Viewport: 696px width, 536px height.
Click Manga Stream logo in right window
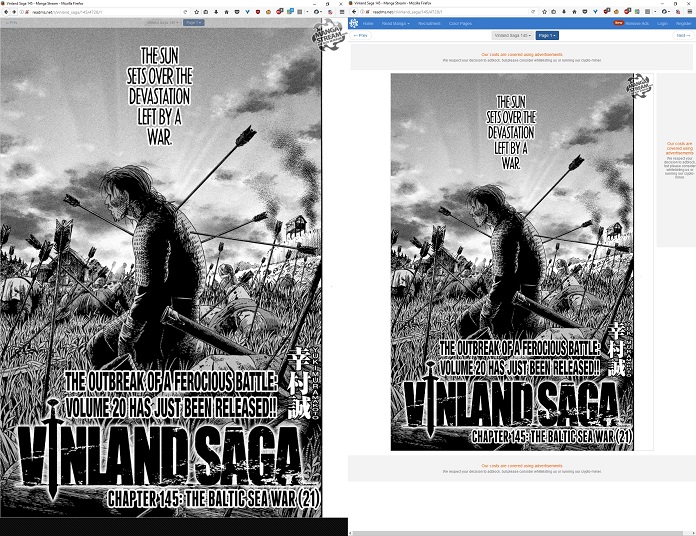click(x=354, y=23)
